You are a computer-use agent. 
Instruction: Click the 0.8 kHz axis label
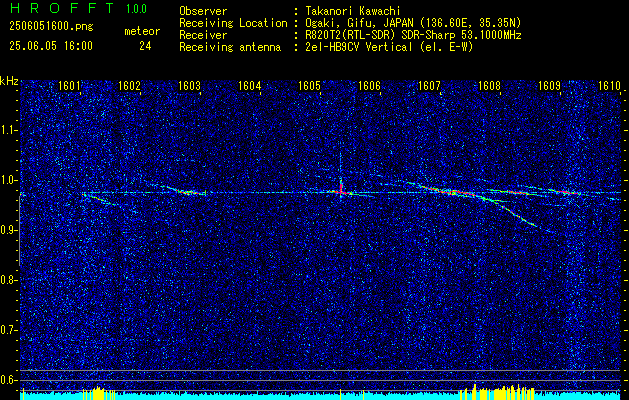[9, 280]
